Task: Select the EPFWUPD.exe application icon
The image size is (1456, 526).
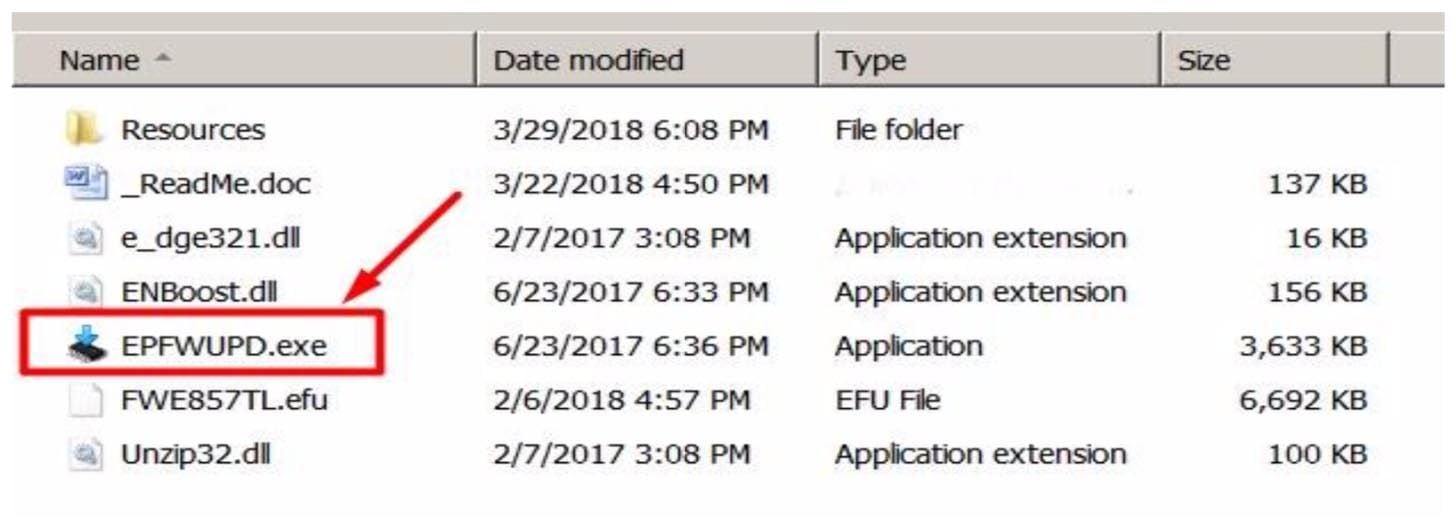Action: click(x=85, y=346)
